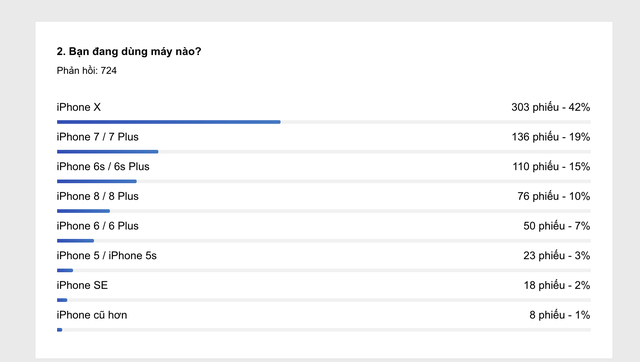Image resolution: width=640 pixels, height=362 pixels.
Task: Click the iPhone X blue progress bar
Action: (x=169, y=122)
